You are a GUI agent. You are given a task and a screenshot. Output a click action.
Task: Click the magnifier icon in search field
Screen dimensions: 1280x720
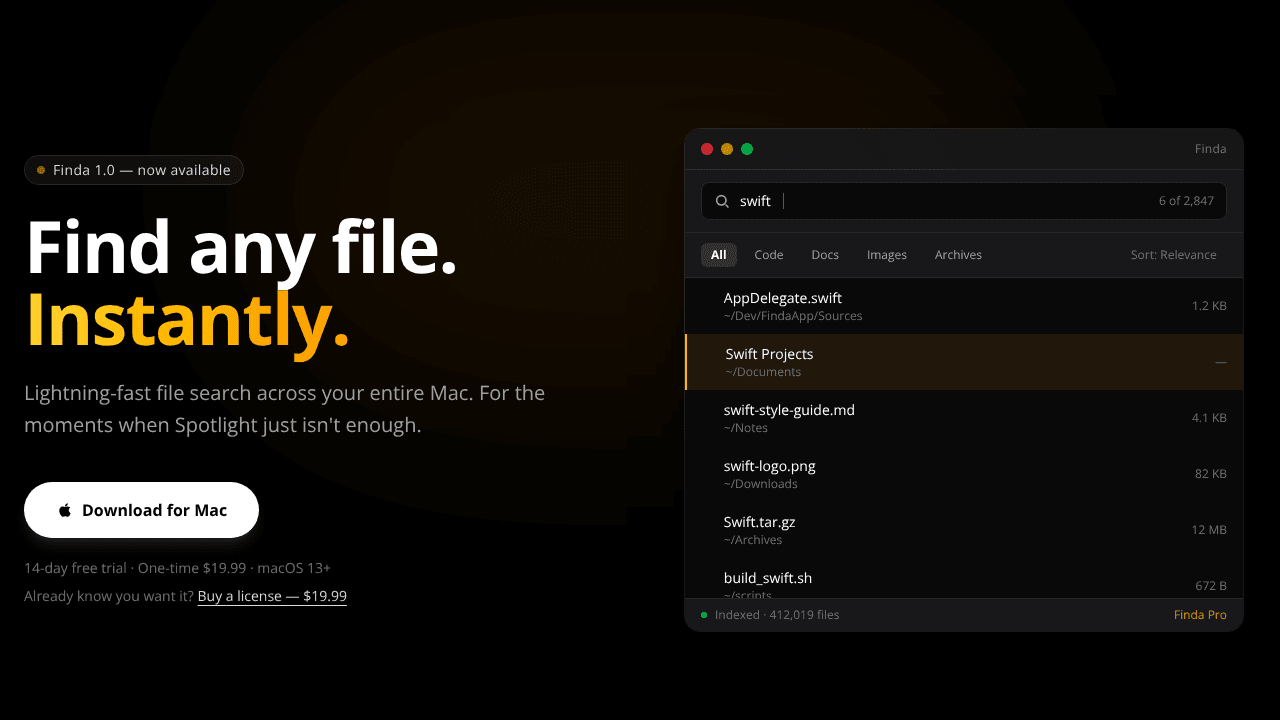[x=722, y=201]
